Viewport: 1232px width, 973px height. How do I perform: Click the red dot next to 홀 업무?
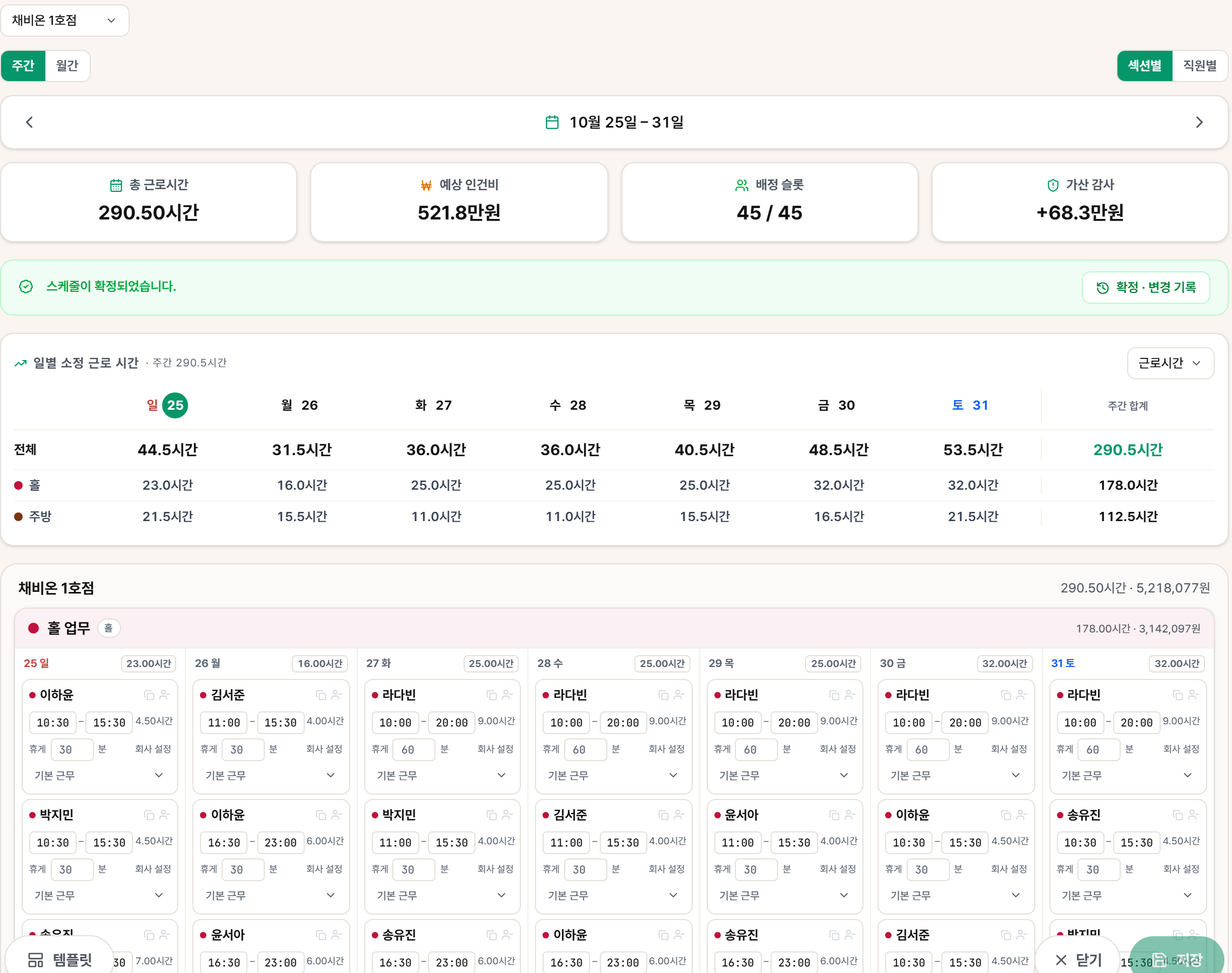(x=34, y=628)
